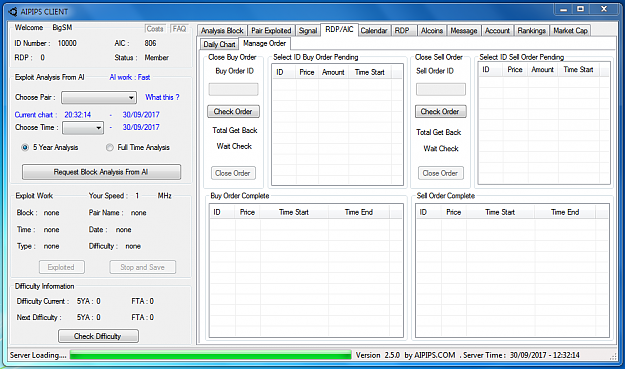Open the Choose Pair dropdown

click(99, 97)
